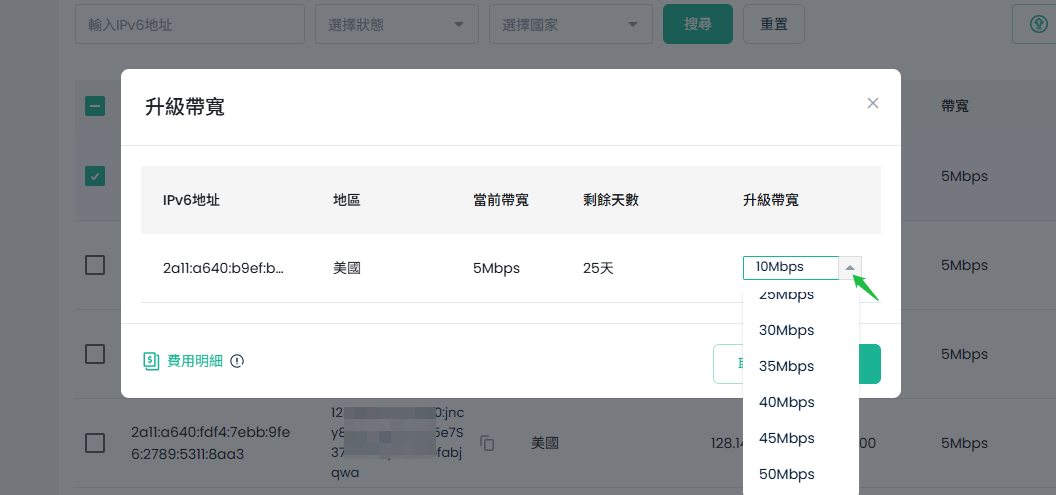Click the 升級帶寬 column header in dialog
The height and width of the screenshot is (495, 1056).
point(771,200)
